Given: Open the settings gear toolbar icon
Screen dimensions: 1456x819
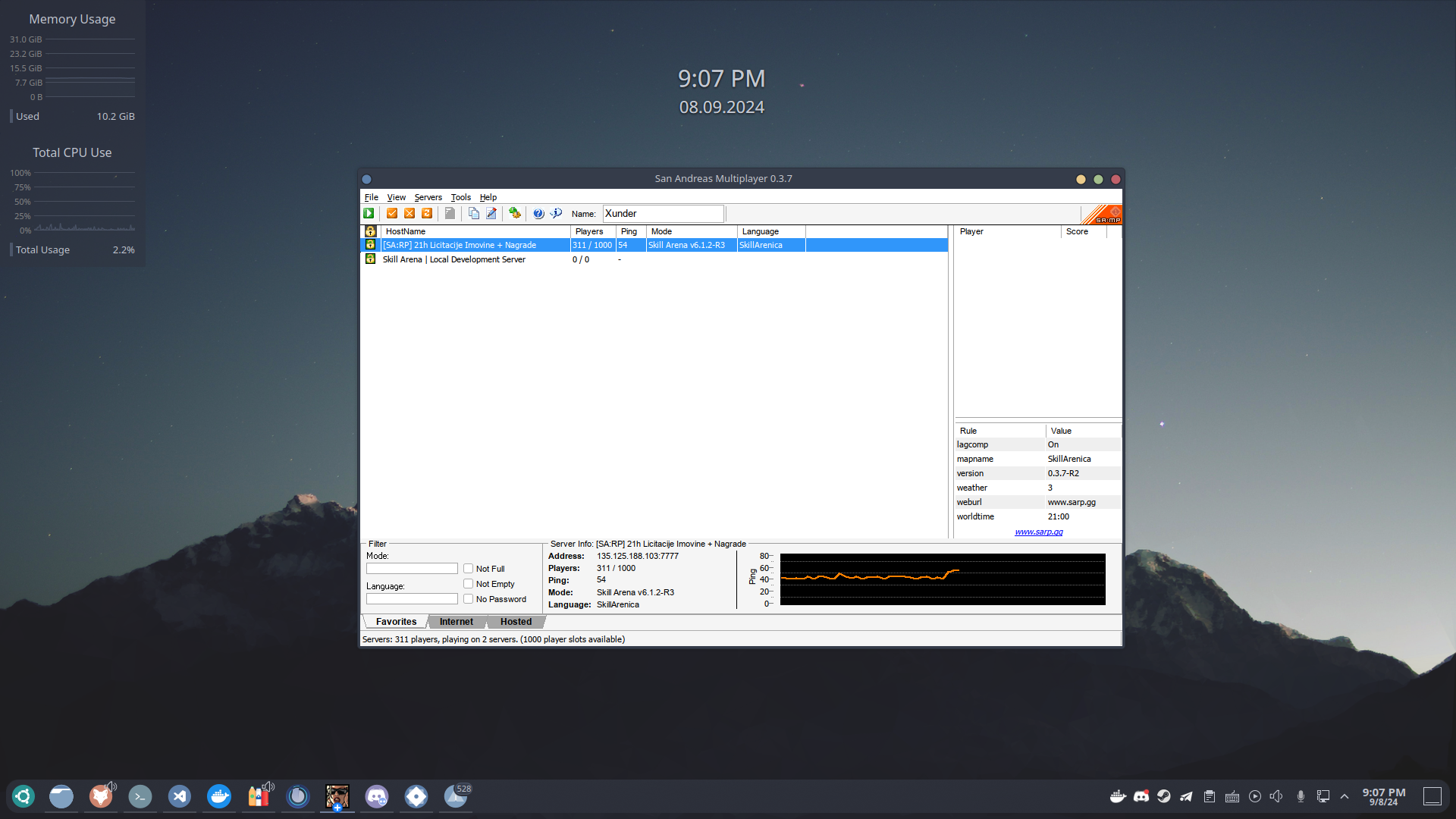Looking at the screenshot, I should [515, 214].
